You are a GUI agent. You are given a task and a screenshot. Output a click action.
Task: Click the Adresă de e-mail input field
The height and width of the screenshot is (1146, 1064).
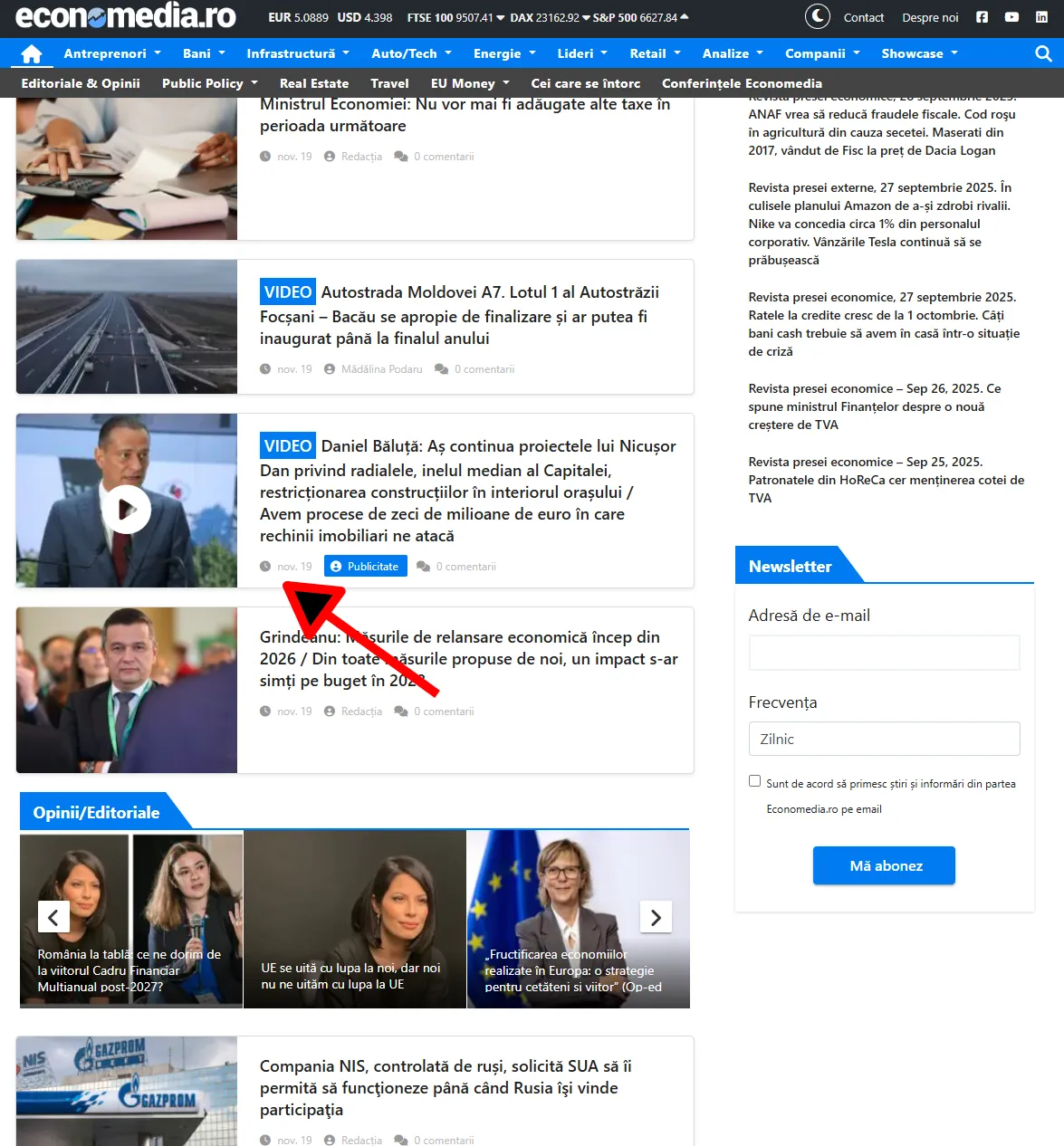[x=884, y=653]
